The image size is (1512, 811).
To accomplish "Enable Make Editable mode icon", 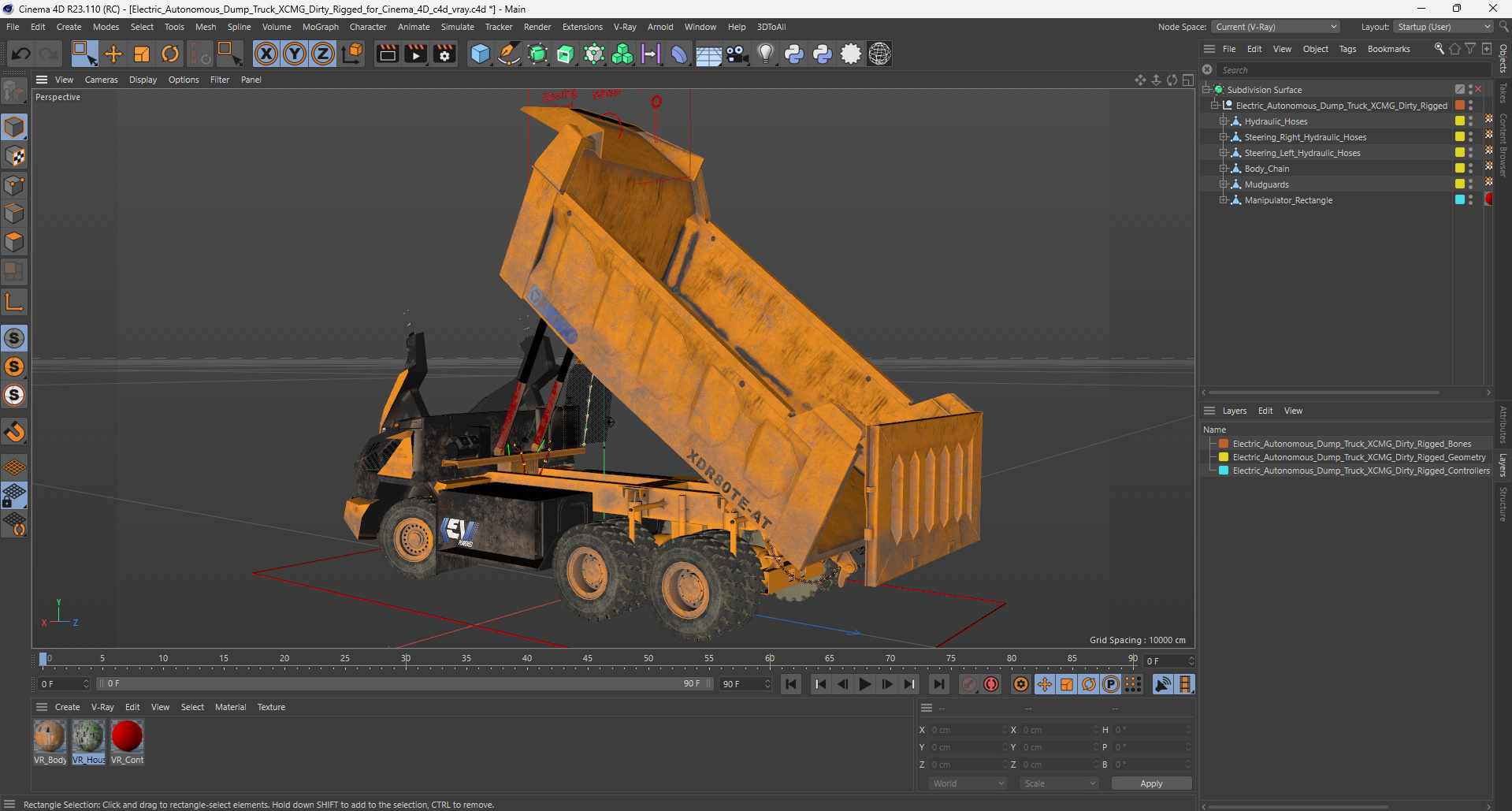I will click(x=14, y=92).
